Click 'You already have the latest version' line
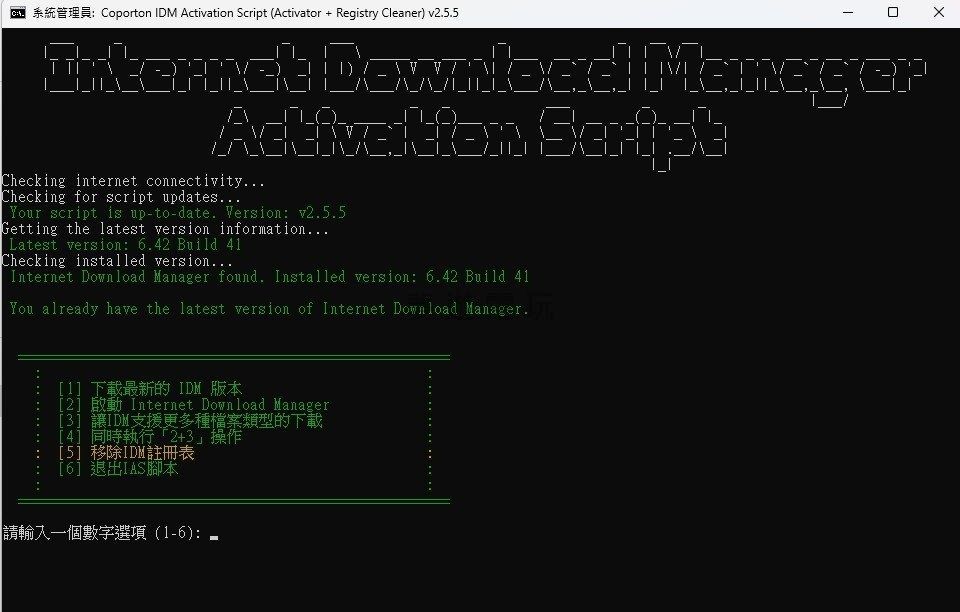This screenshot has width=960, height=612. [x=269, y=308]
